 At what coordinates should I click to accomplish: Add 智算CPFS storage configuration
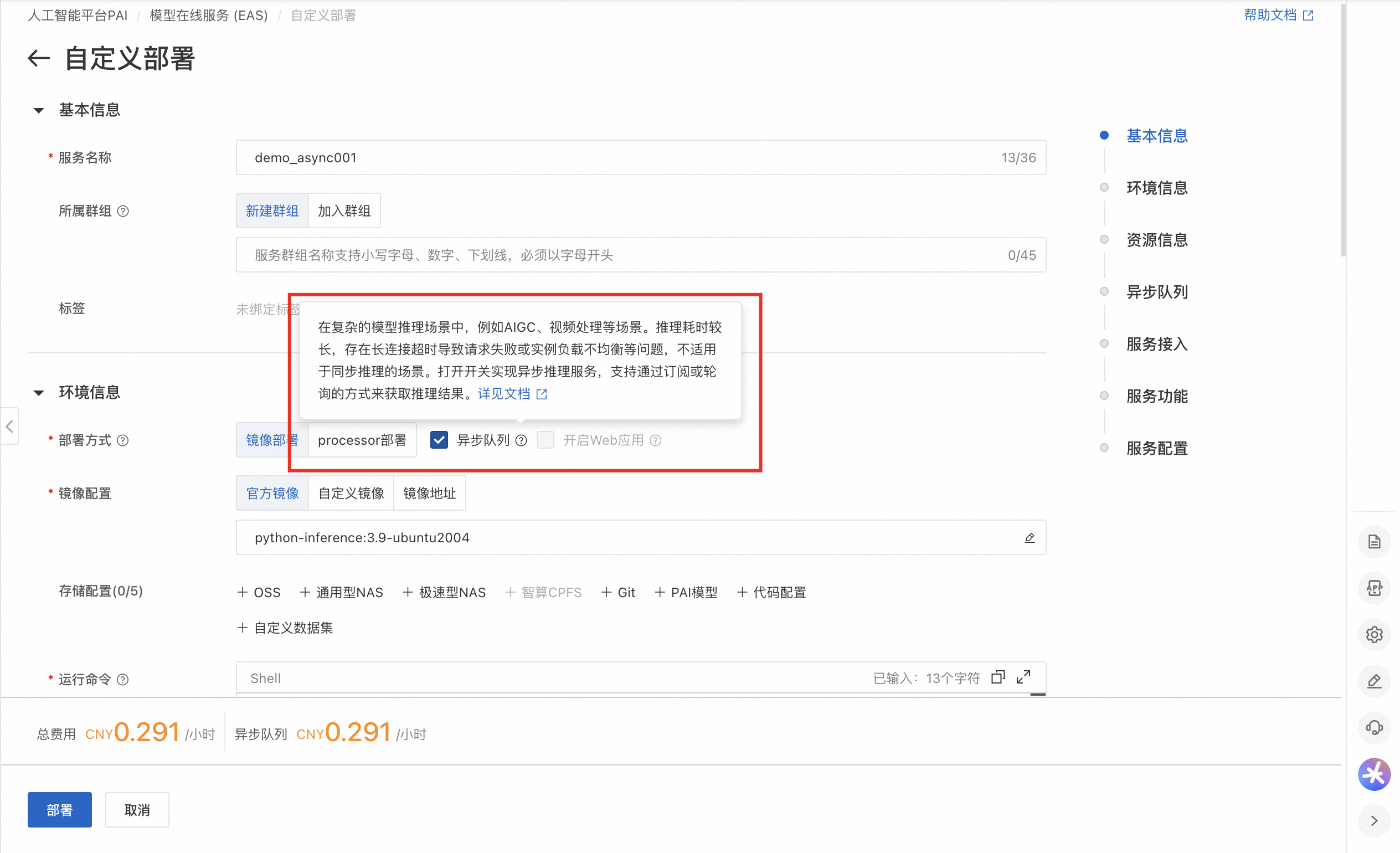click(x=544, y=593)
